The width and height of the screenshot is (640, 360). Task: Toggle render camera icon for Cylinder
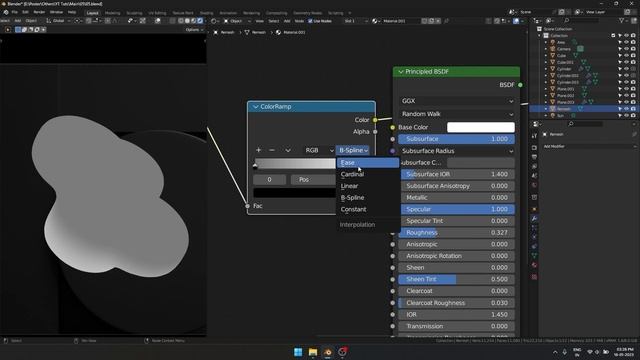click(633, 69)
